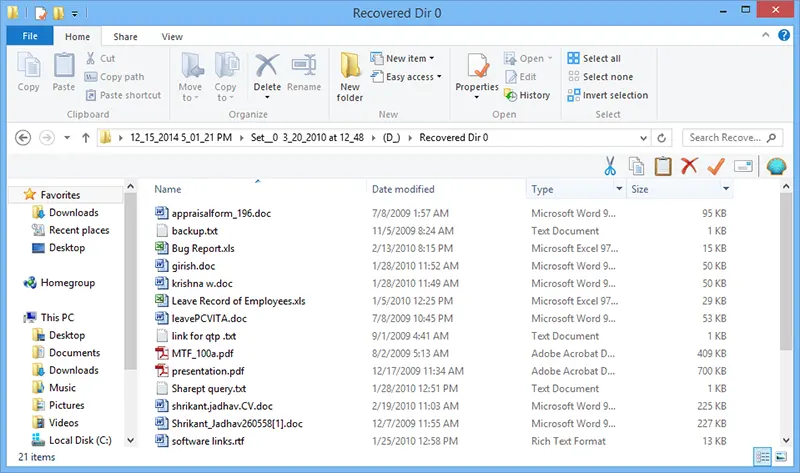Switch to the Home ribbon tab
This screenshot has width=800, height=473.
coord(78,36)
